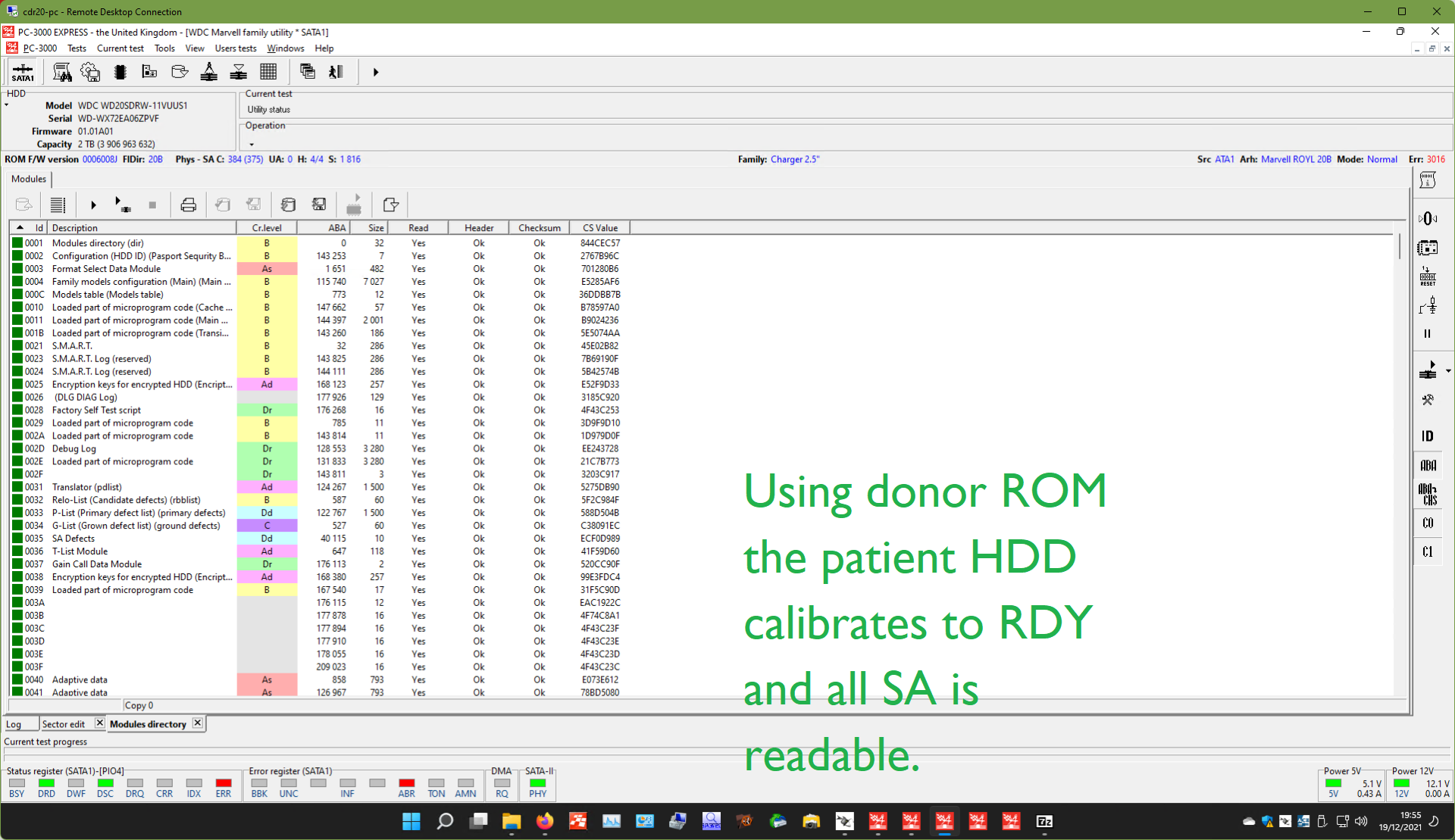
Task: Collapse the HDD info panel arrow
Action: [x=7, y=105]
